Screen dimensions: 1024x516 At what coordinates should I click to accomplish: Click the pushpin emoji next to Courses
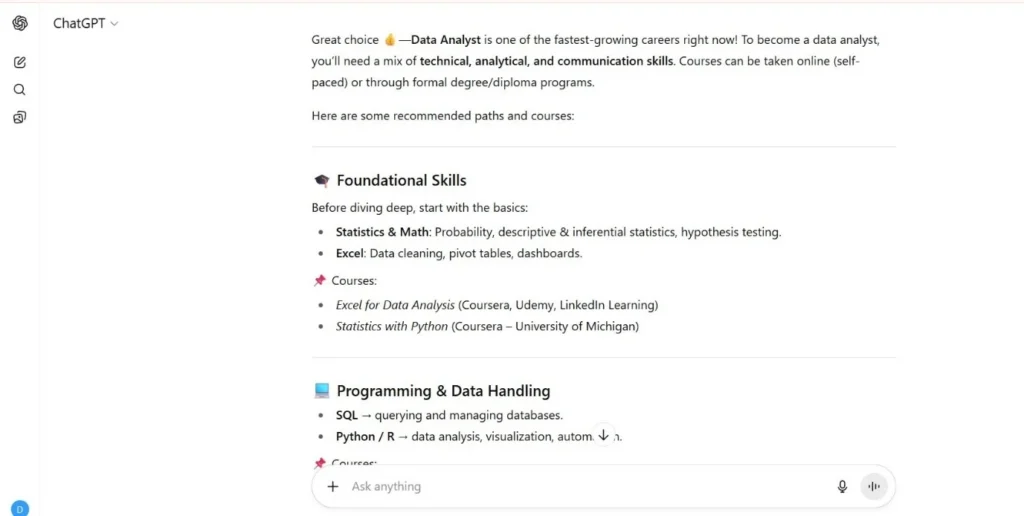(319, 281)
